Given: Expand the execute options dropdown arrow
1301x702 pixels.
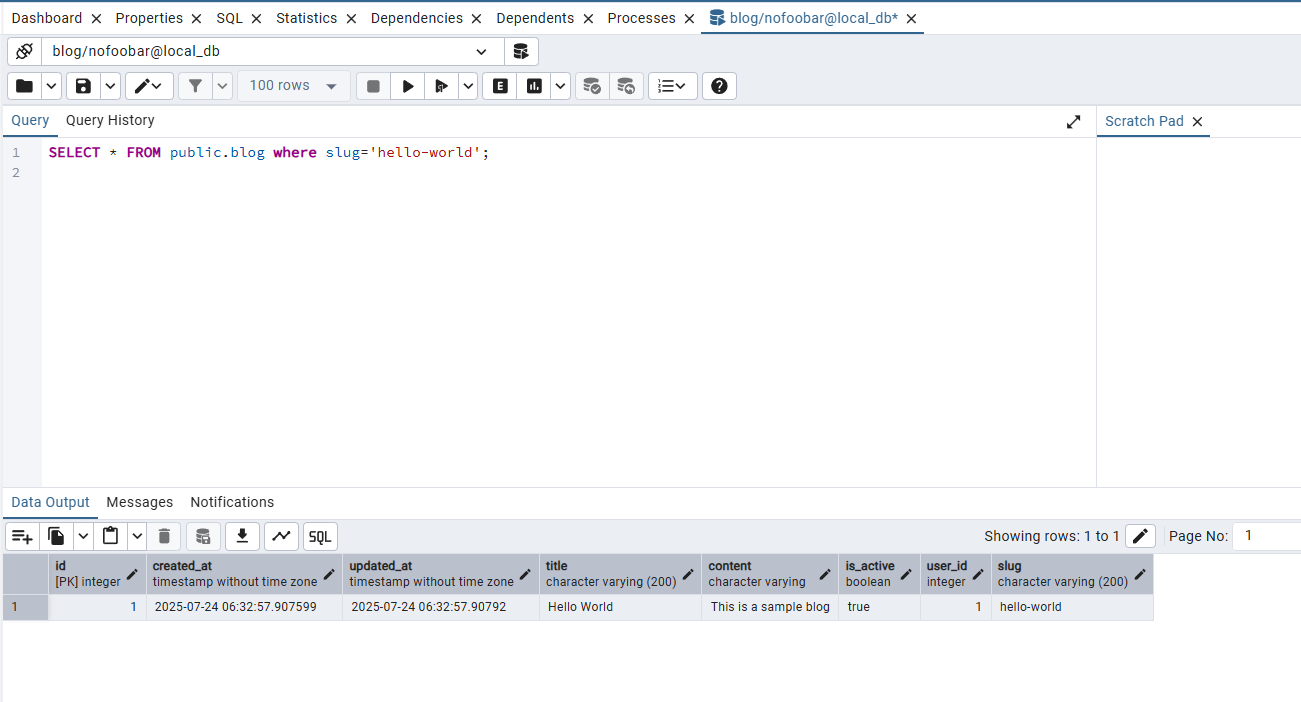Looking at the screenshot, I should [468, 86].
